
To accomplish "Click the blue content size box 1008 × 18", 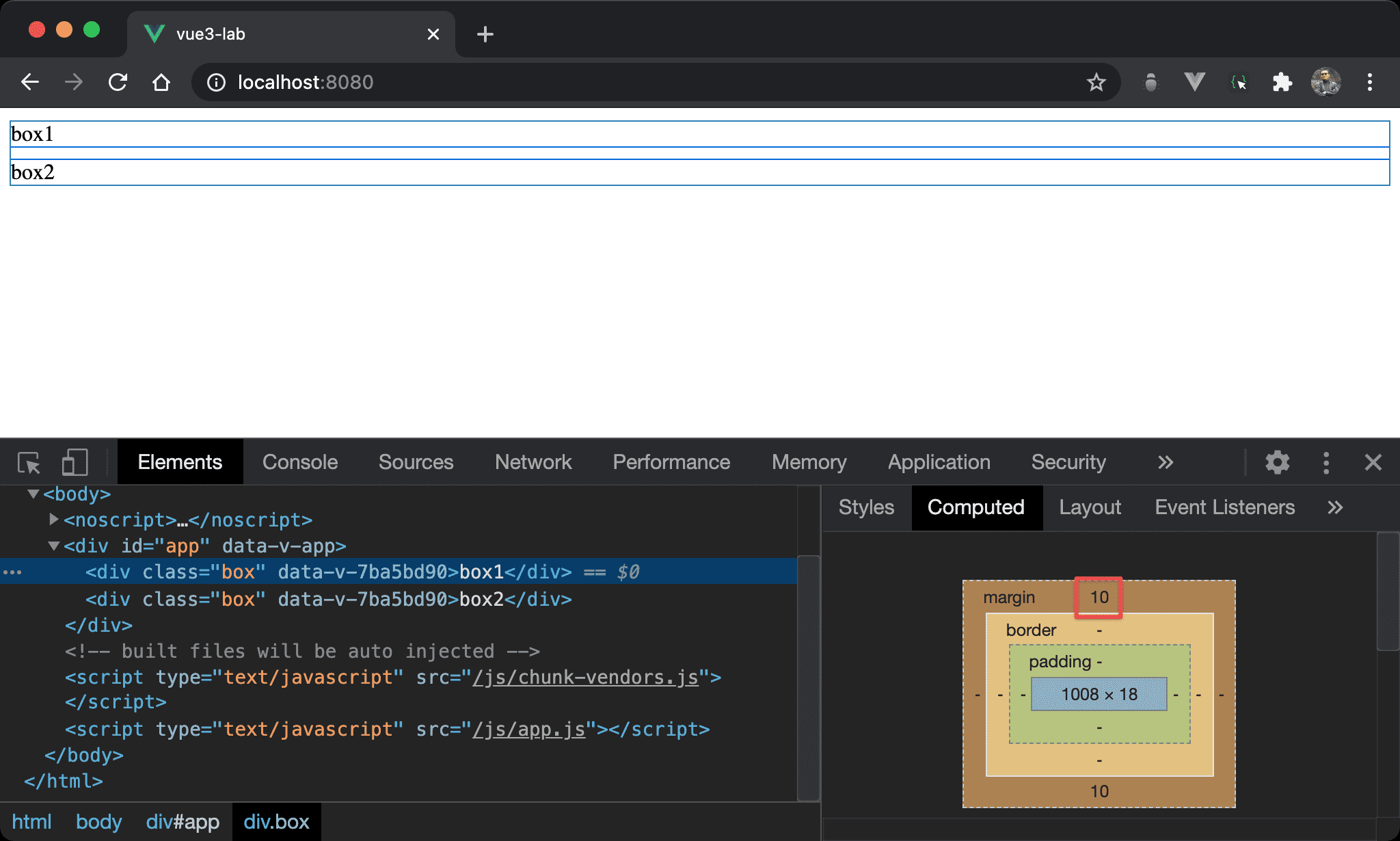I will click(x=1099, y=694).
